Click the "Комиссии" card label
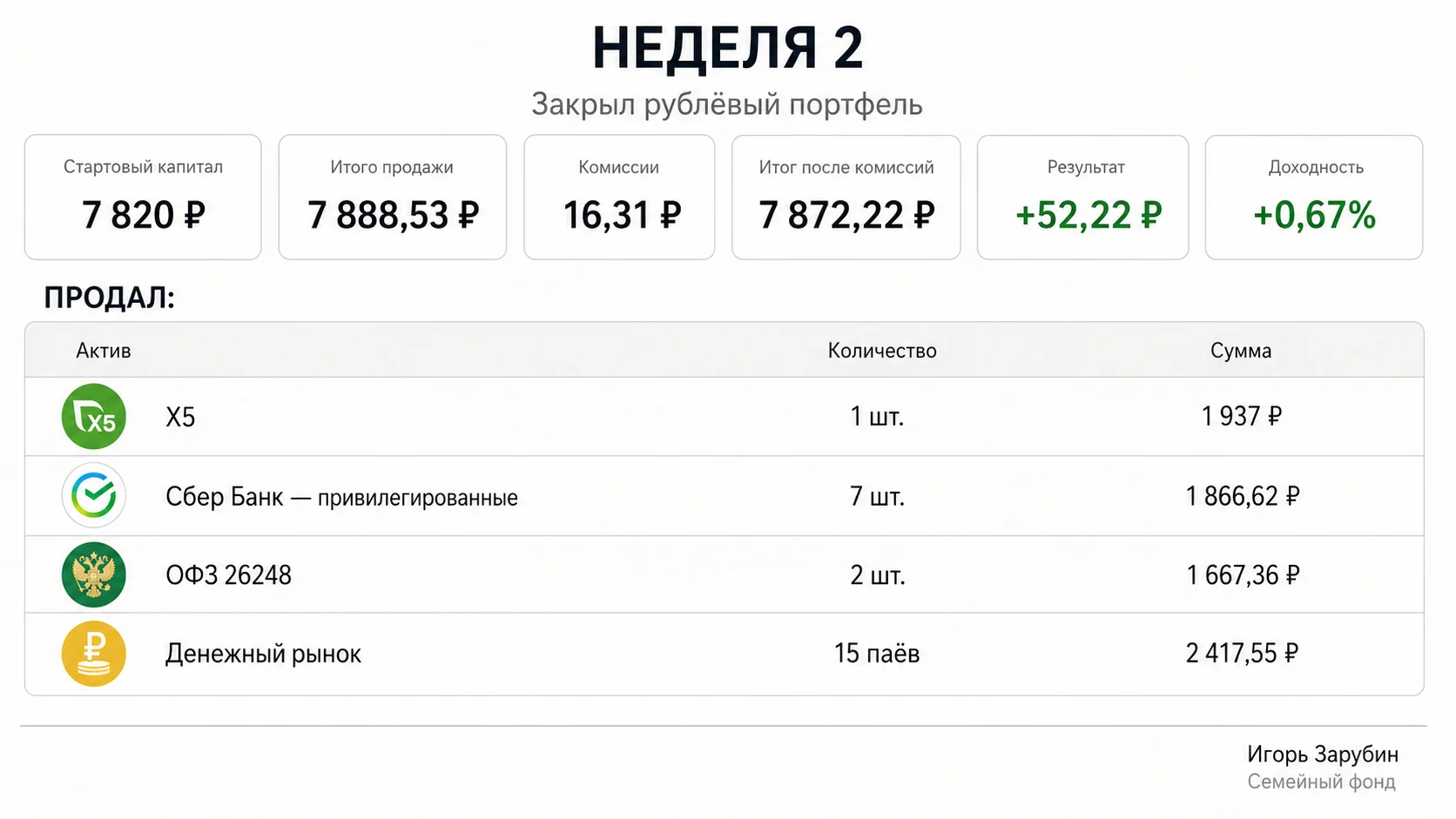Image resolution: width=1456 pixels, height=819 pixels. [x=619, y=167]
